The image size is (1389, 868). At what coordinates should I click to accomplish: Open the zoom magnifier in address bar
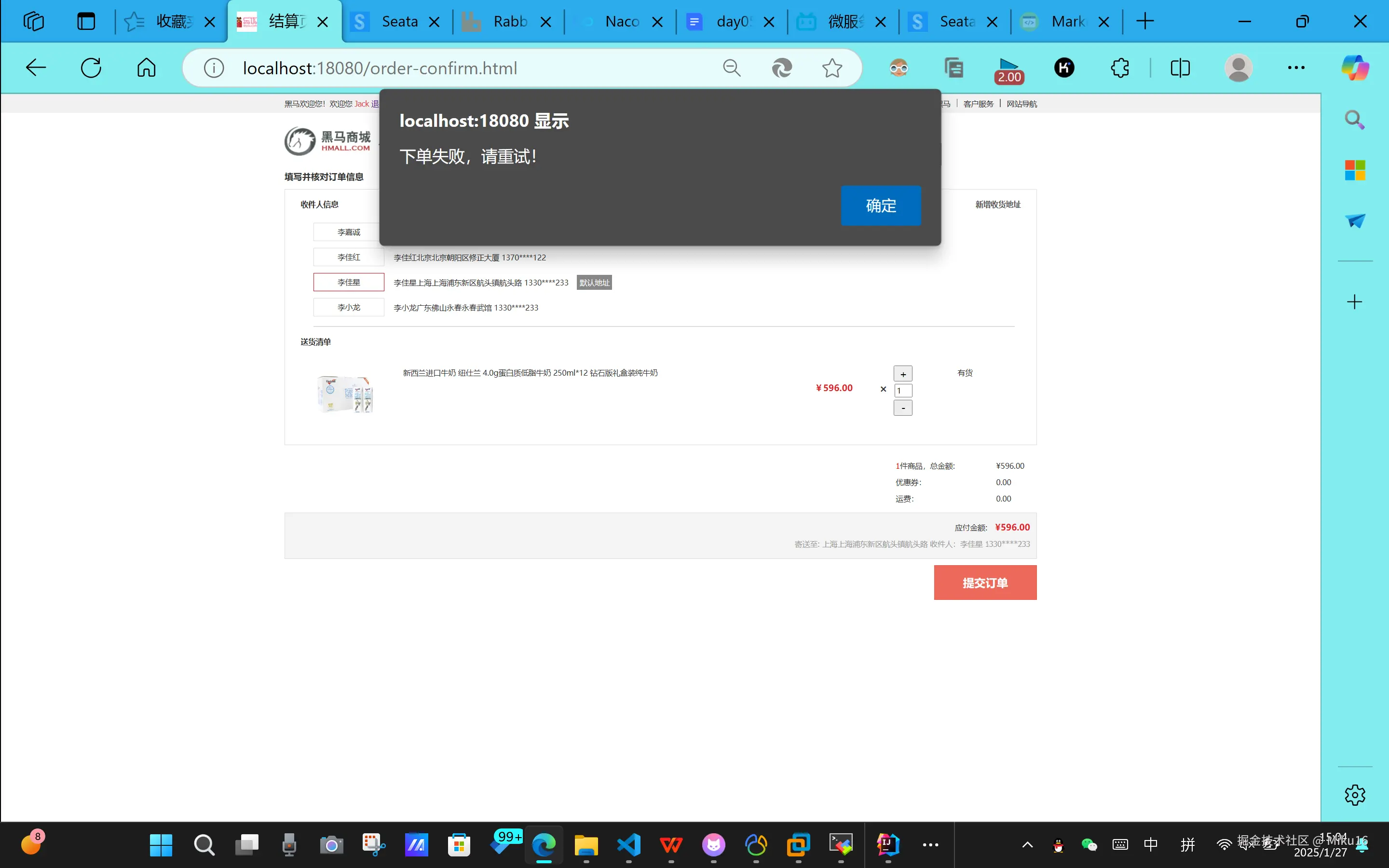(x=731, y=68)
